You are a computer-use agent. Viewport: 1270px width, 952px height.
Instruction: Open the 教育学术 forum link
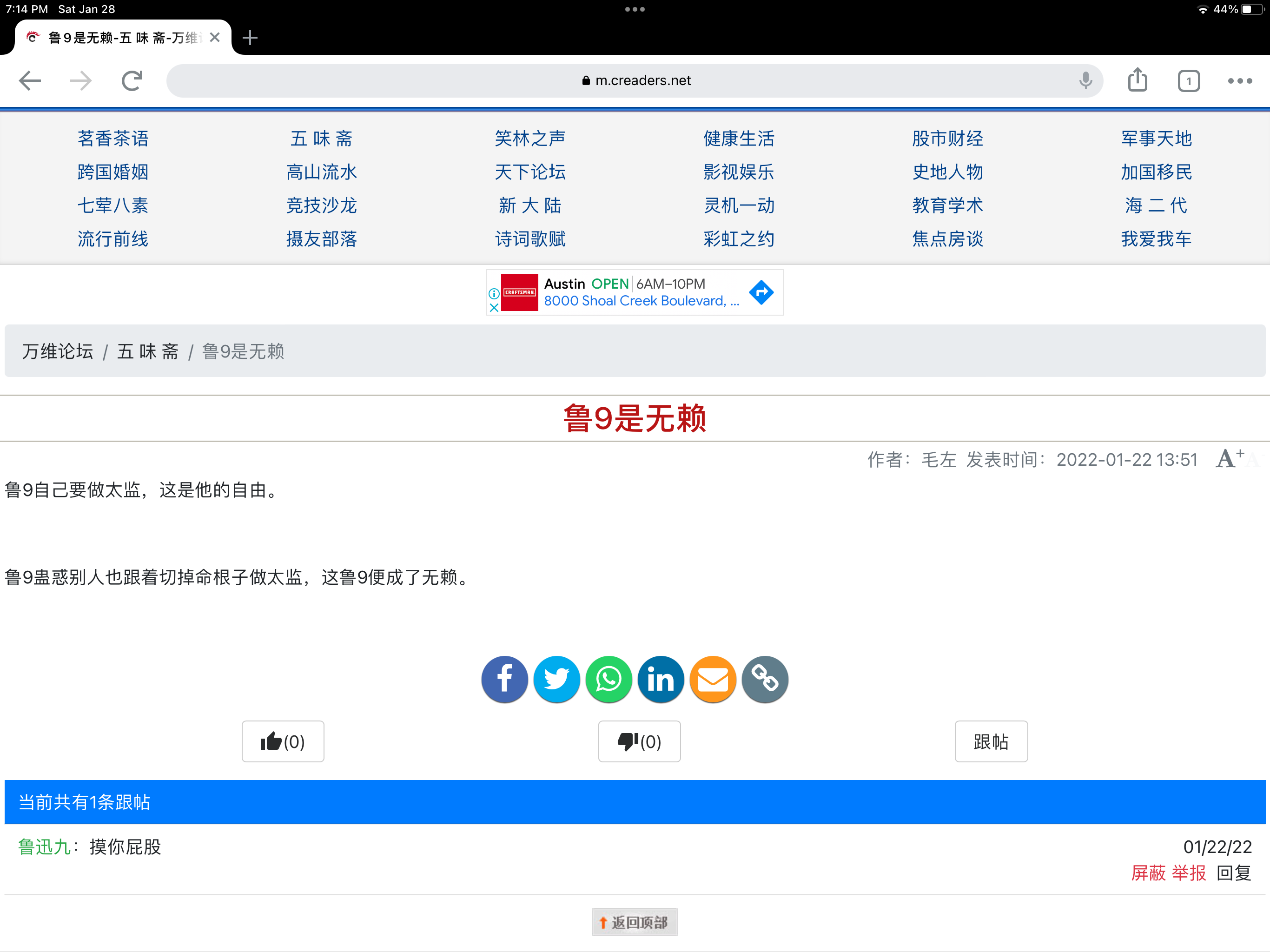click(947, 205)
